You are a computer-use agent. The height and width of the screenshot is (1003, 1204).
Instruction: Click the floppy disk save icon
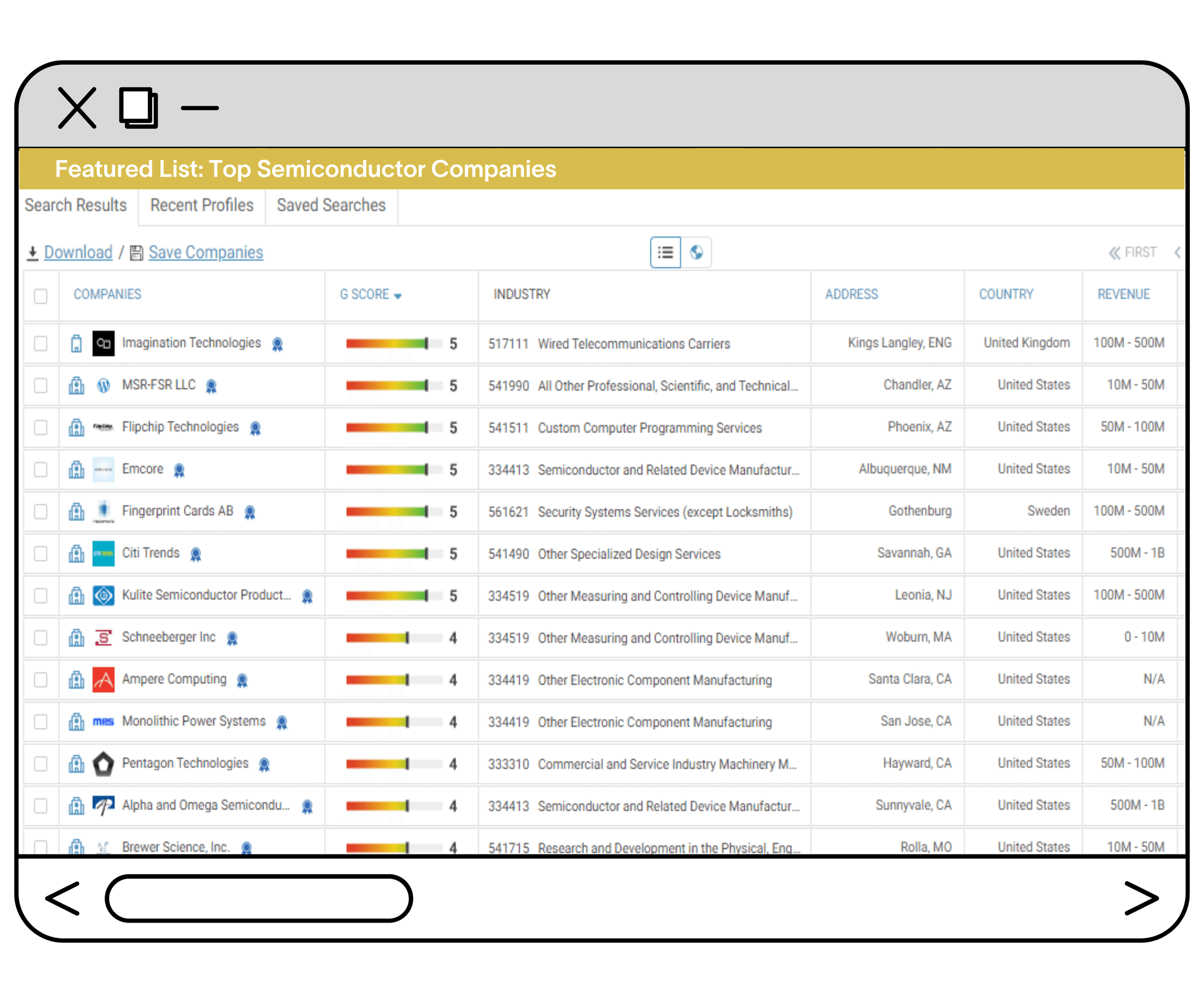point(136,253)
